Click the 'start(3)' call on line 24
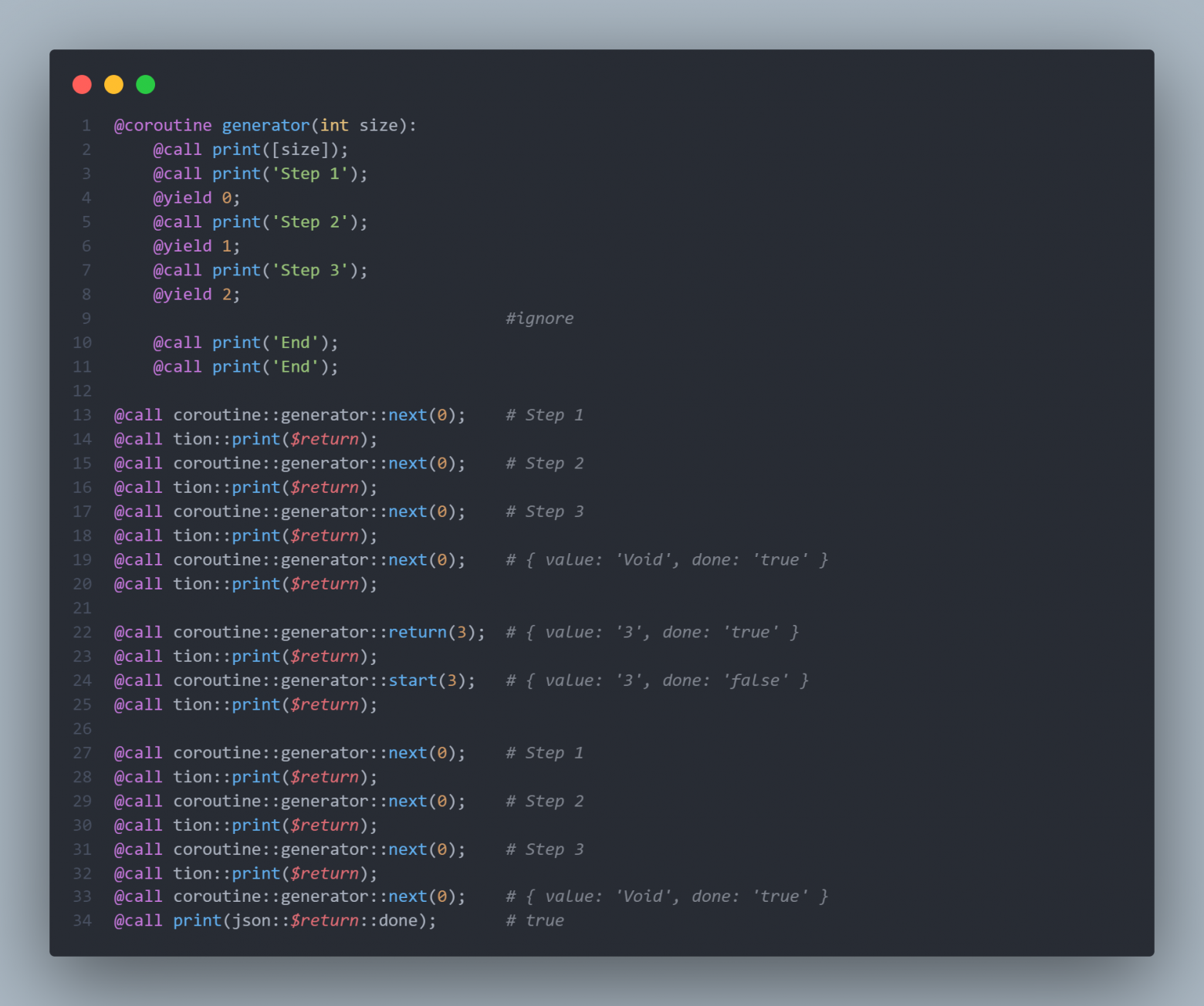Image resolution: width=1204 pixels, height=1006 pixels. coord(428,680)
